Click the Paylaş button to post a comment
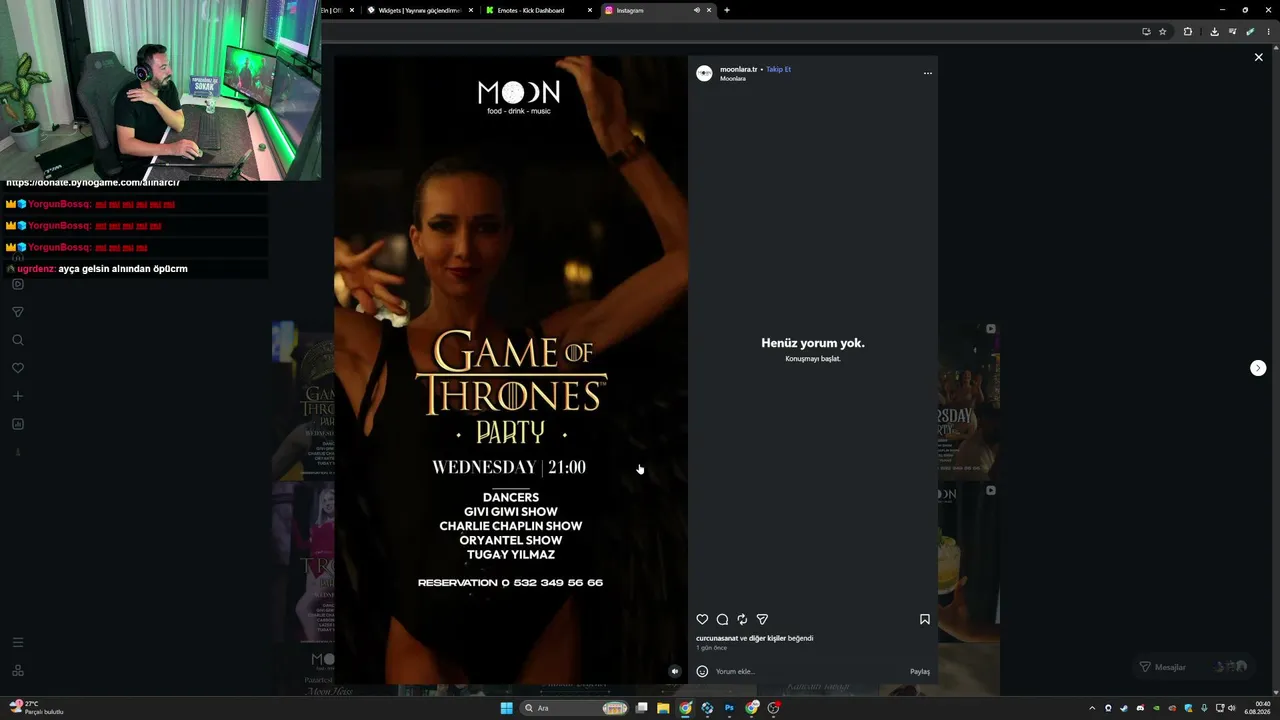Viewport: 1280px width, 720px height. pos(920,672)
